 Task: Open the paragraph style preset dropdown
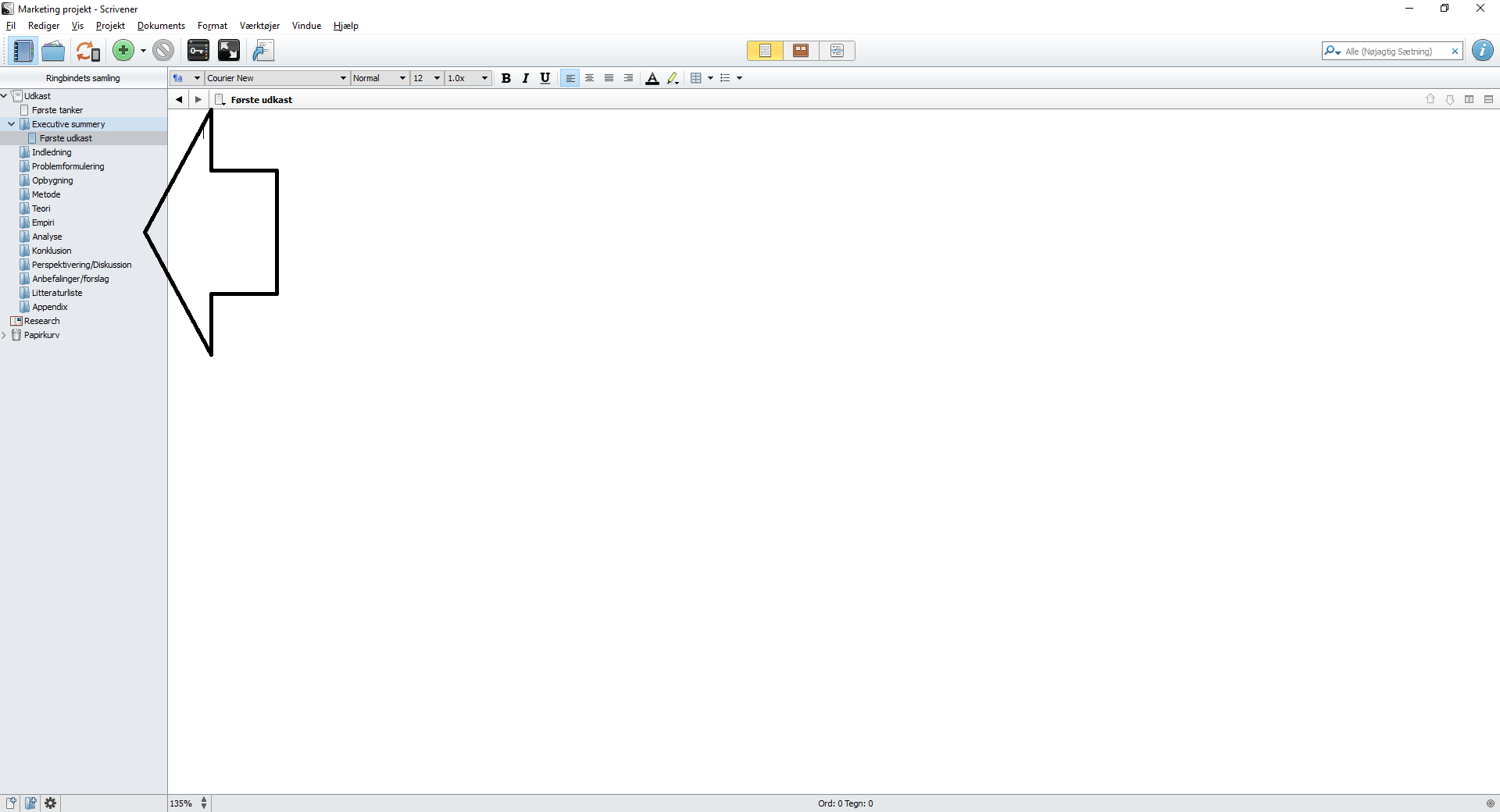click(x=187, y=78)
